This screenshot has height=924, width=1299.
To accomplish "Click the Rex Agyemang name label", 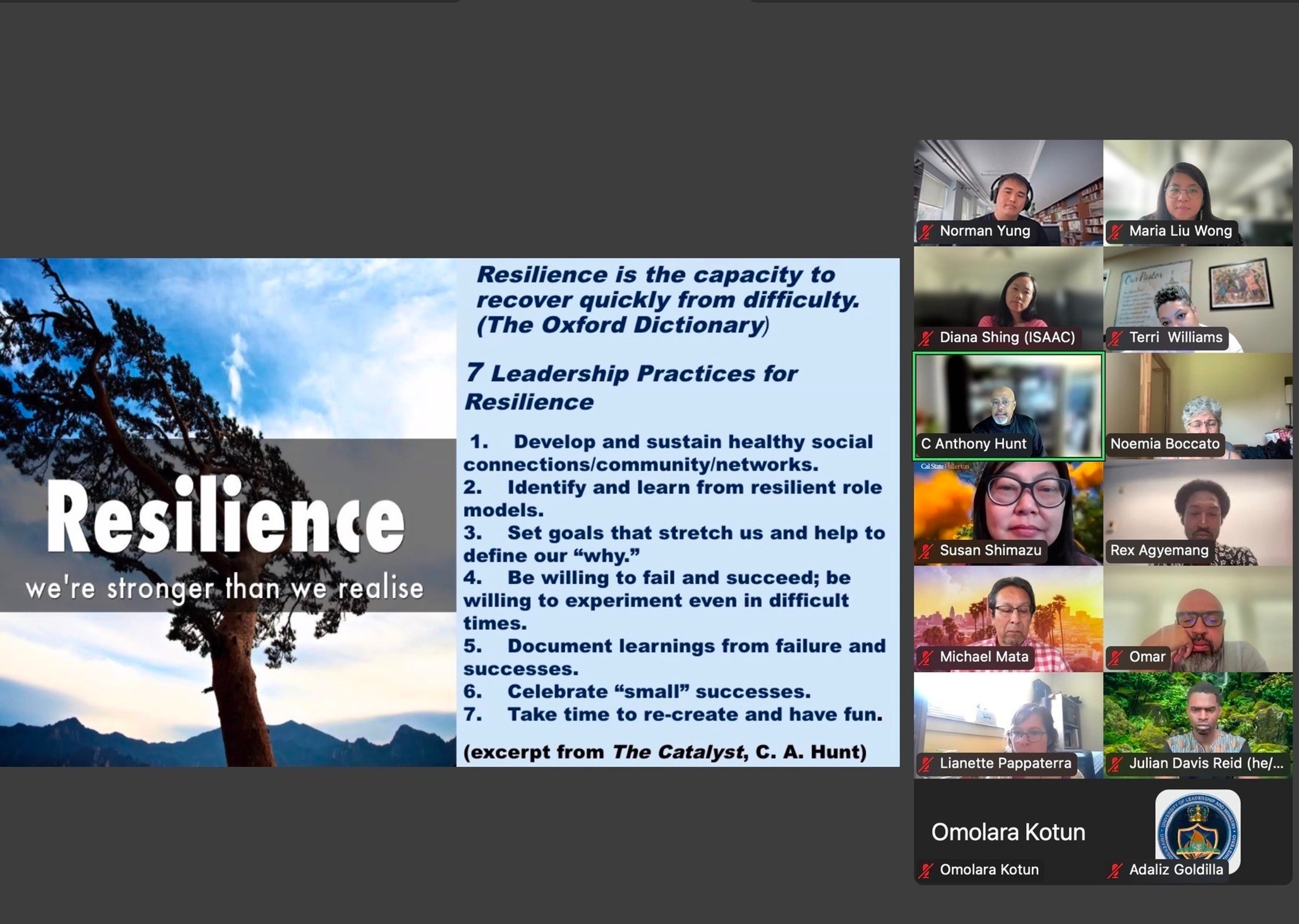I will (x=1159, y=550).
